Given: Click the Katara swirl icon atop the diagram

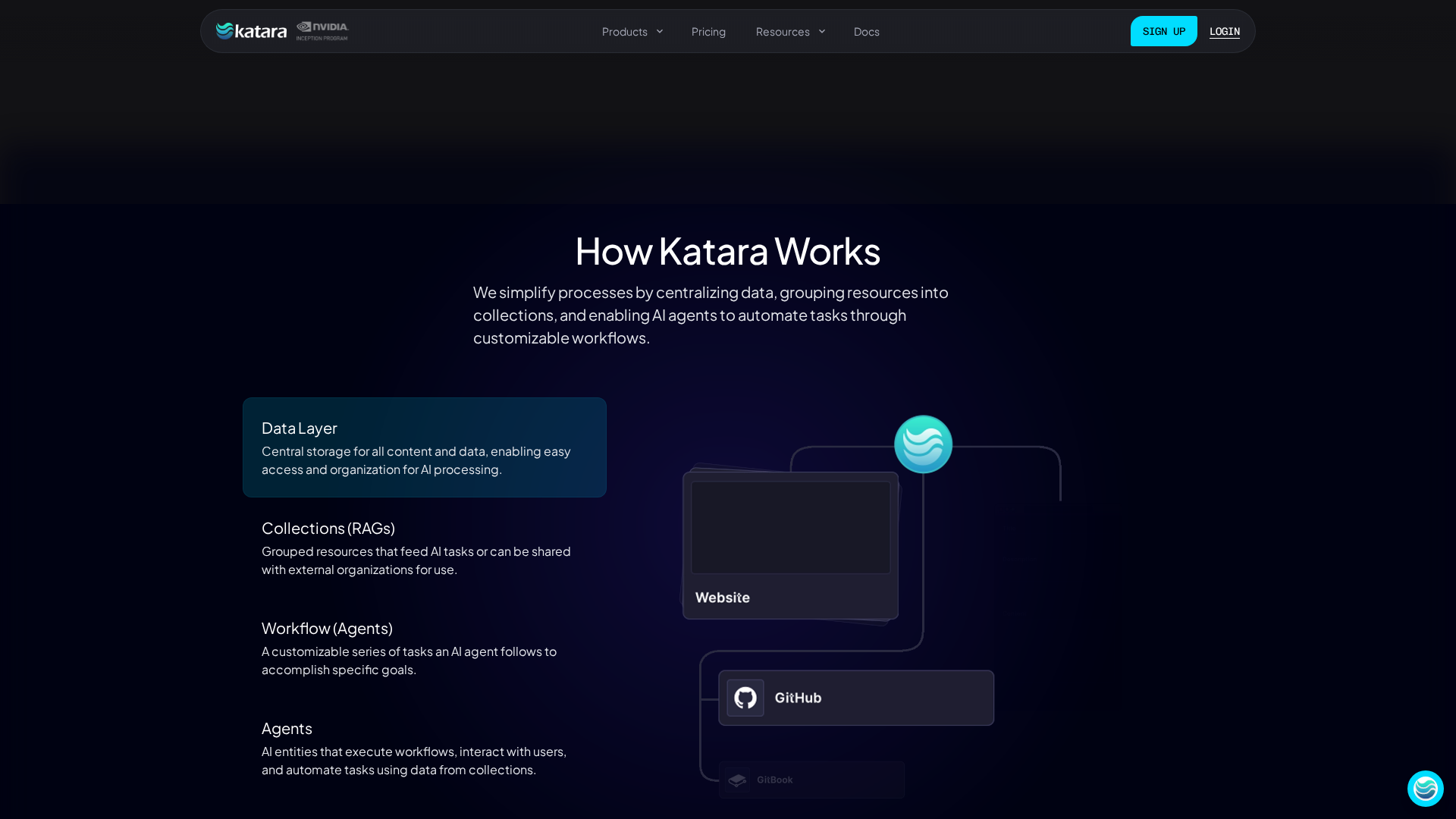Looking at the screenshot, I should pos(923,444).
